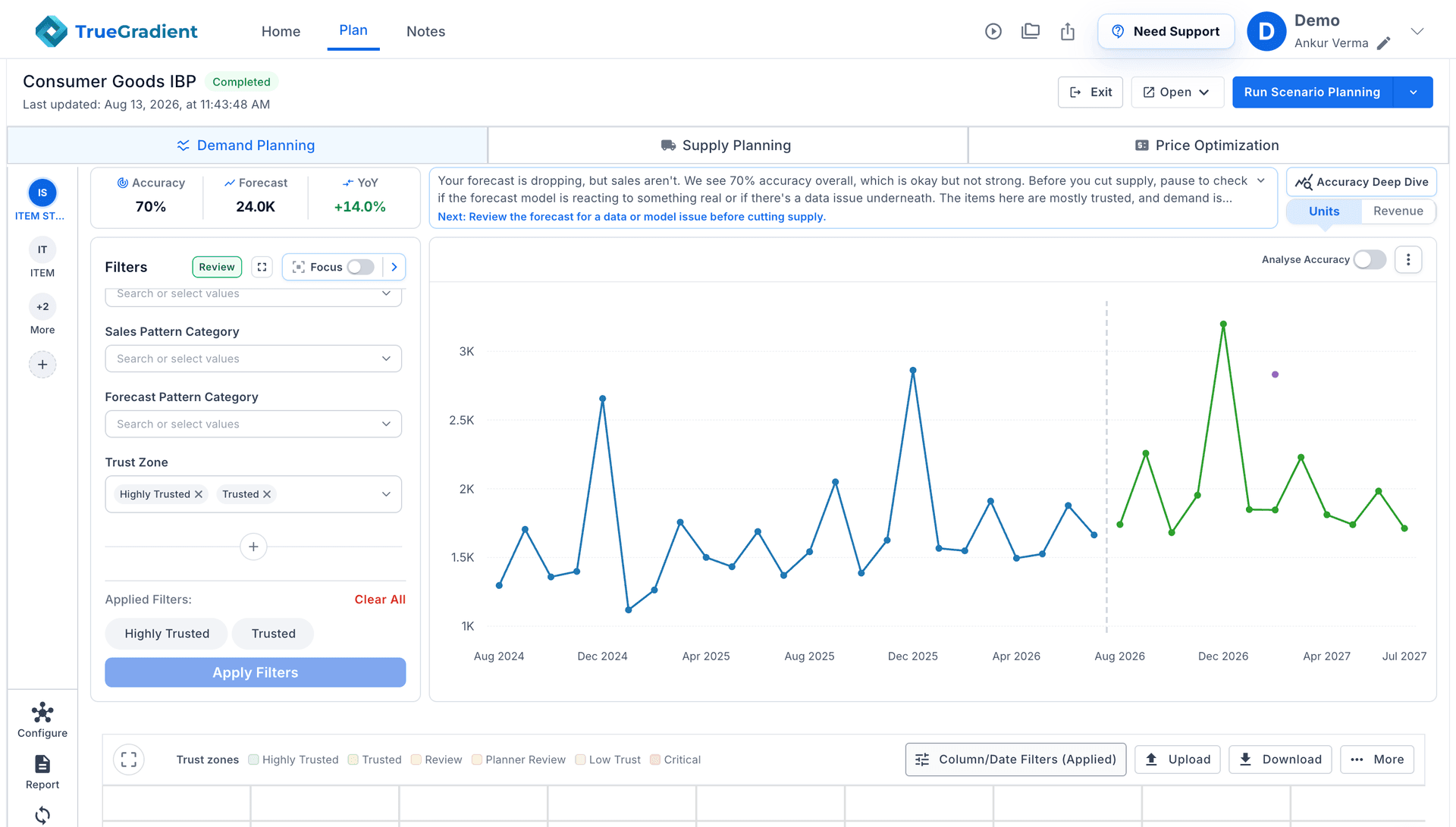Click the Exit button
Image resolution: width=1456 pixels, height=827 pixels.
pos(1090,92)
